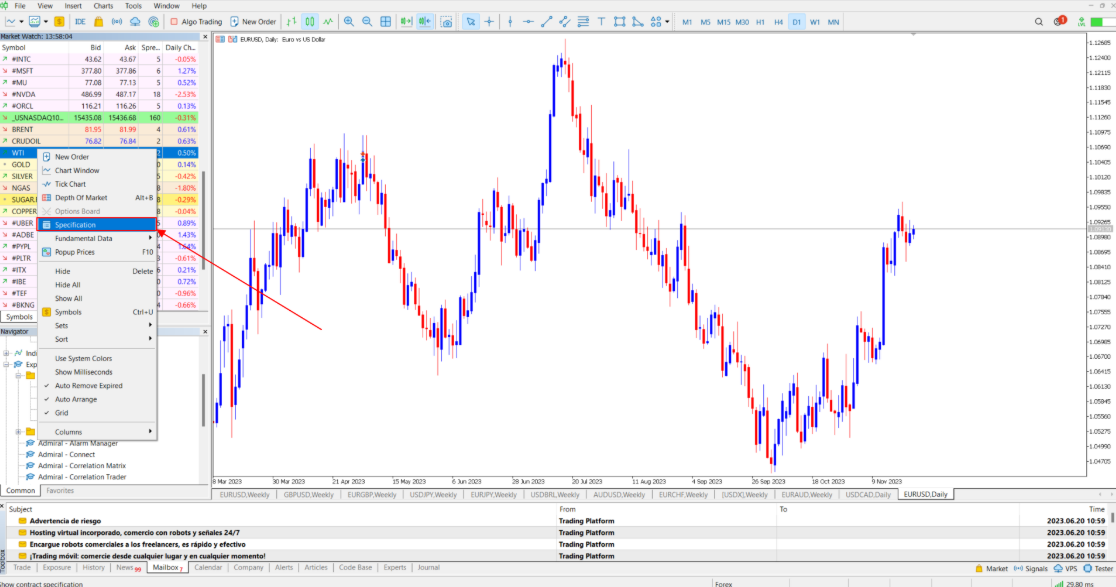This screenshot has width=1116, height=587.
Task: Open 'Advertencia de riesgo' mailbox message
Action: pyautogui.click(x=65, y=521)
